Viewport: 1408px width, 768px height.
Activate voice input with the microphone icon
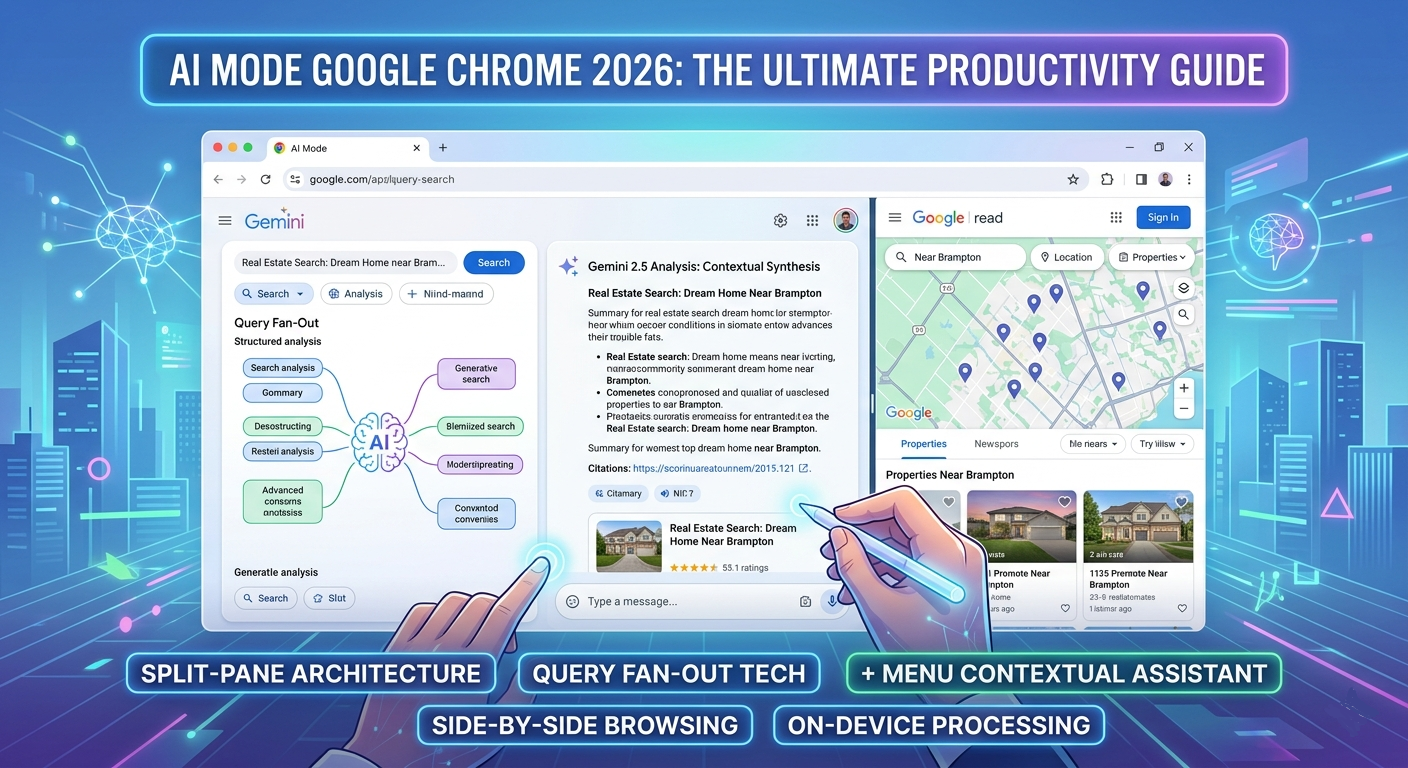[832, 601]
